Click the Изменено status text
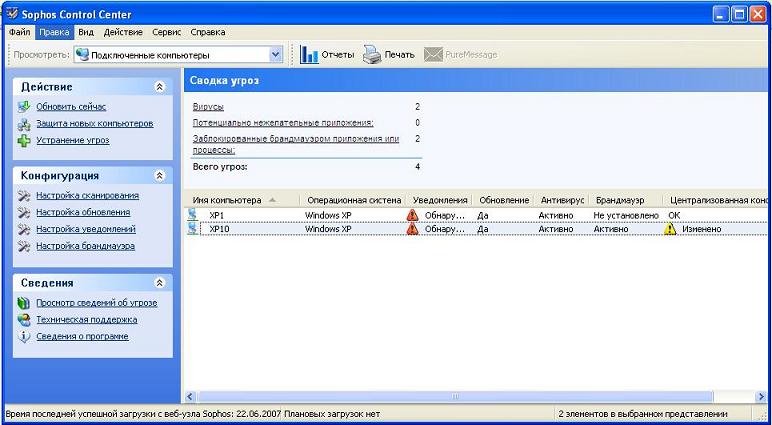 [x=702, y=229]
